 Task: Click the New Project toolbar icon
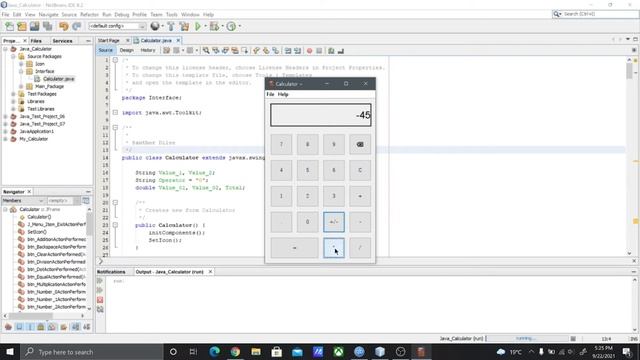pyautogui.click(x=22, y=27)
